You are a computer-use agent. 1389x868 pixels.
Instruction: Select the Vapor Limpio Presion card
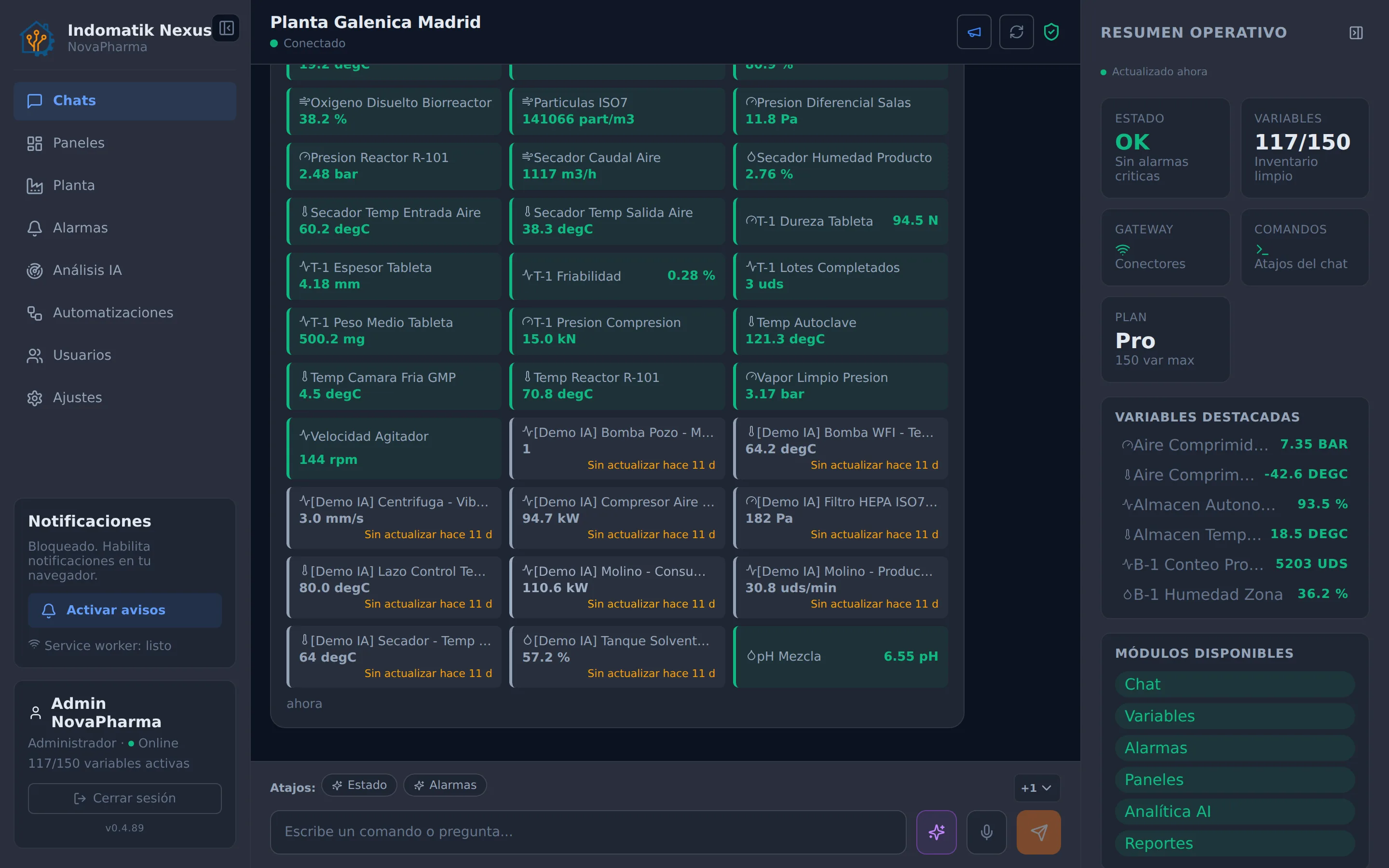click(841, 386)
